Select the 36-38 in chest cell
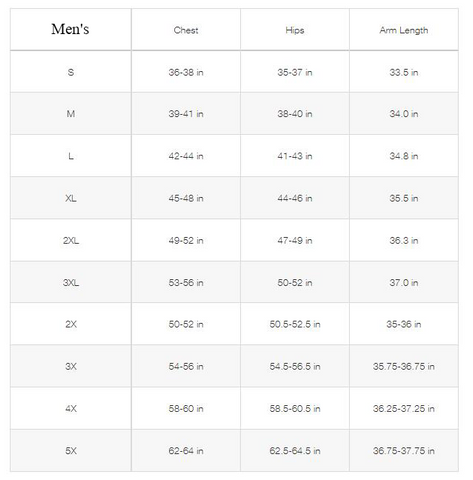473x480 pixels. (x=186, y=72)
